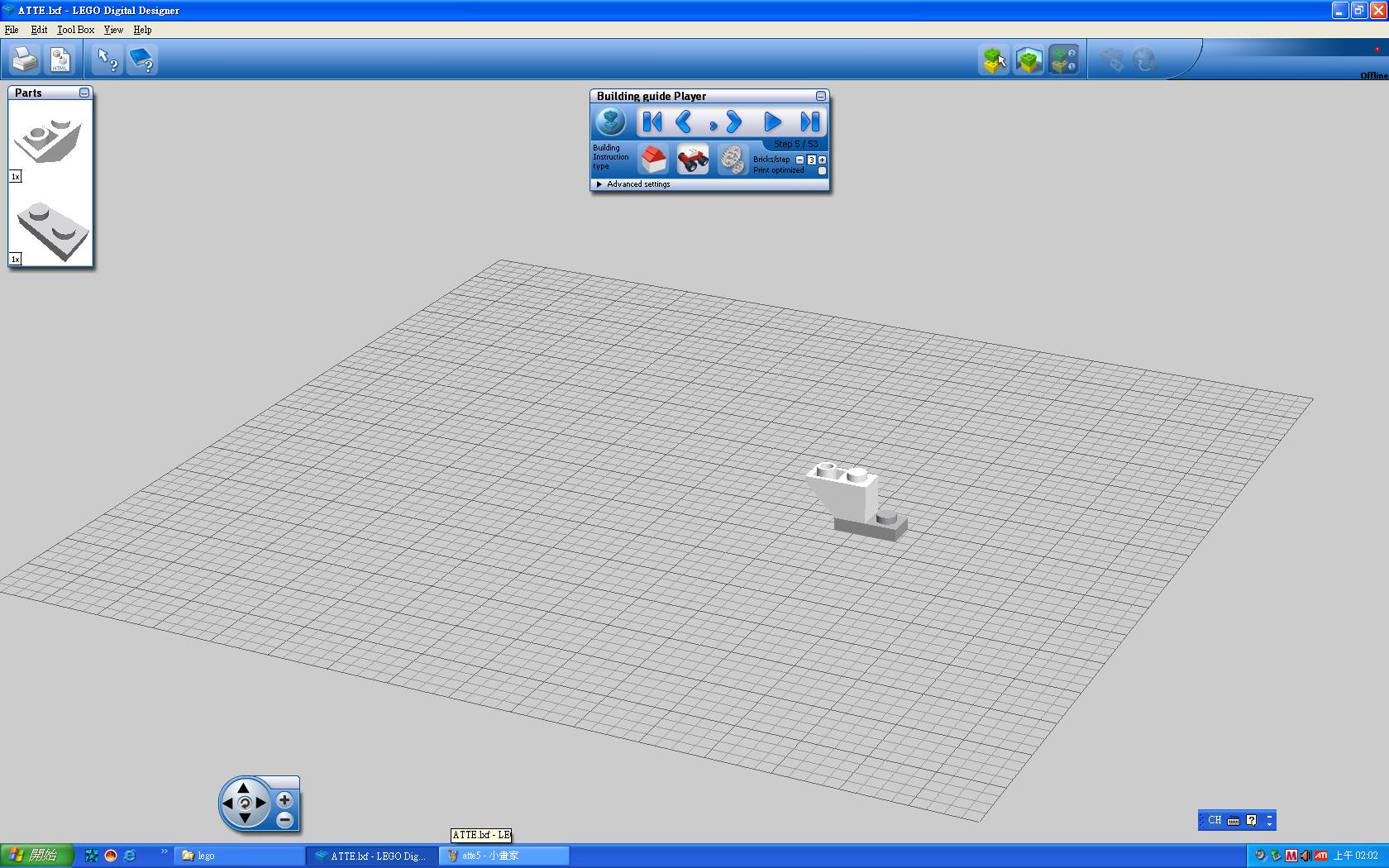Click the greyed-out upload globe icon
The image size is (1389, 868).
pyautogui.click(x=1146, y=60)
